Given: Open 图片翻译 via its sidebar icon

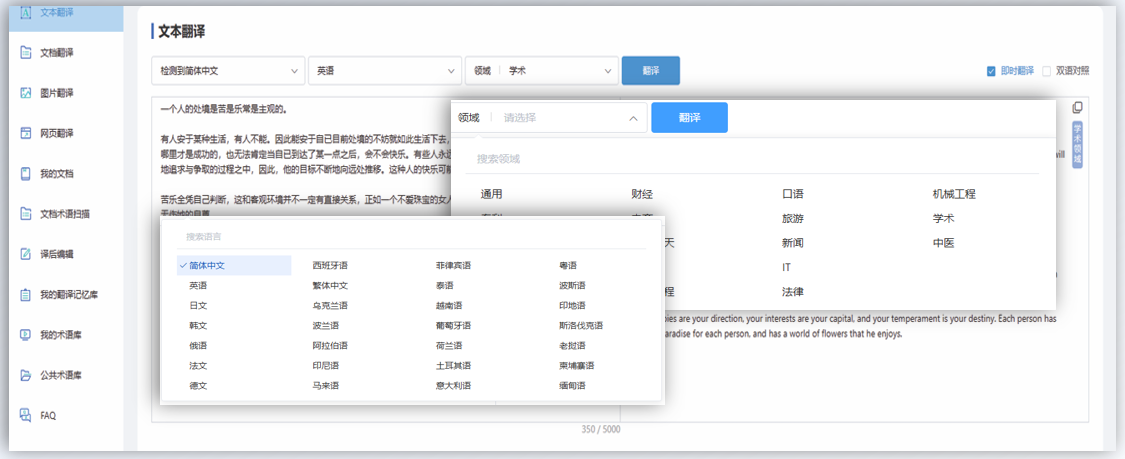Looking at the screenshot, I should tap(27, 93).
